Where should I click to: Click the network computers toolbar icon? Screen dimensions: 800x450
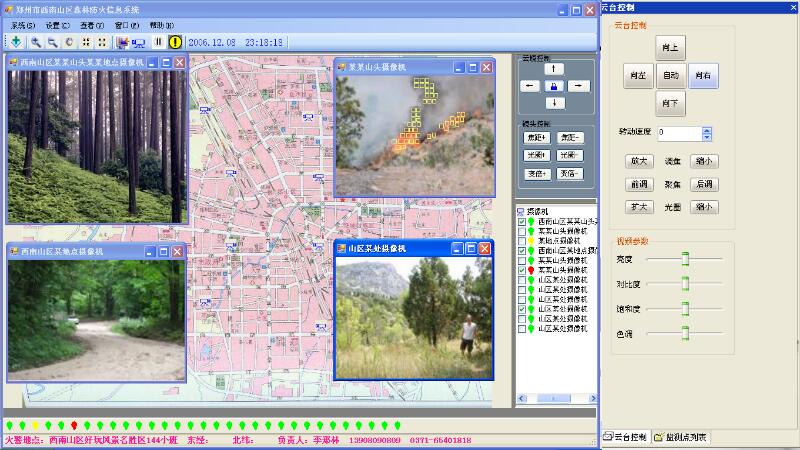coord(139,42)
